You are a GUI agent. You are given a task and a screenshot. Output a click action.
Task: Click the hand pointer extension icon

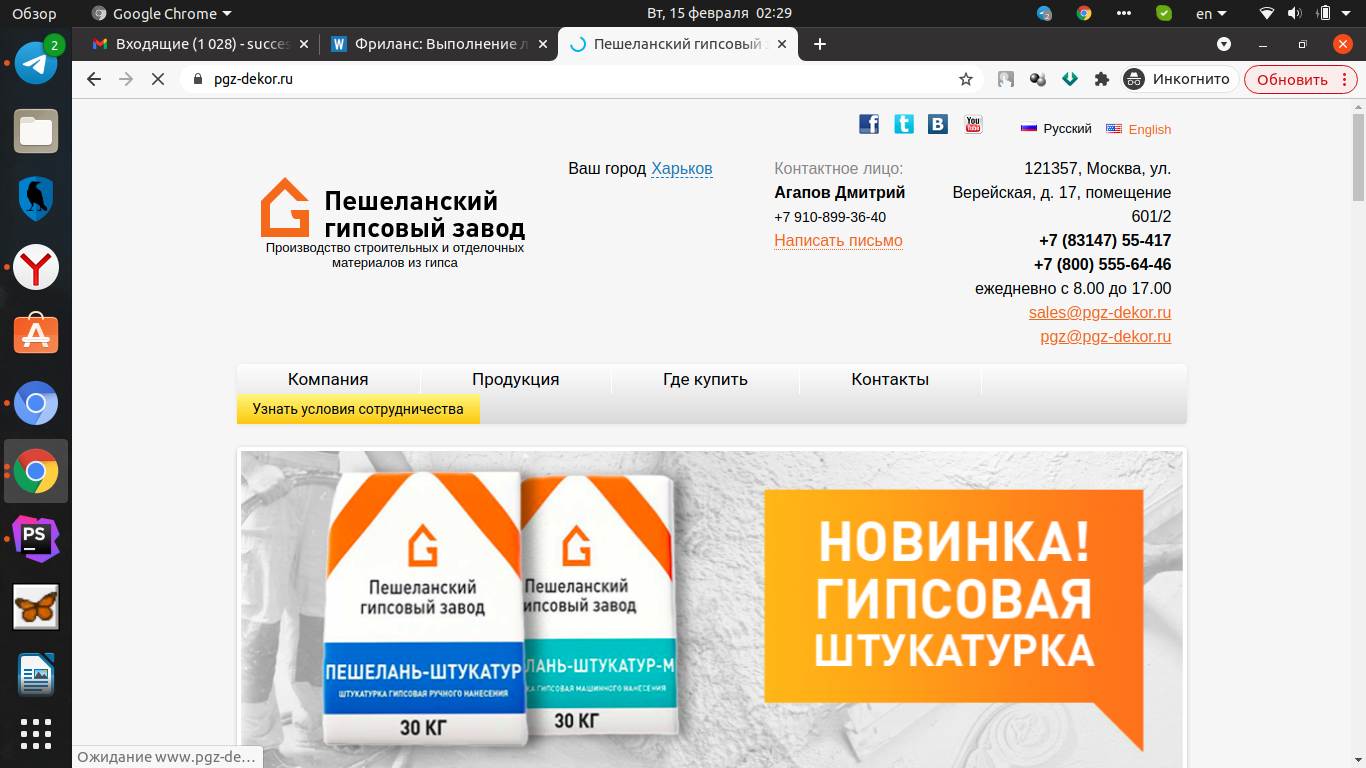click(x=1006, y=79)
